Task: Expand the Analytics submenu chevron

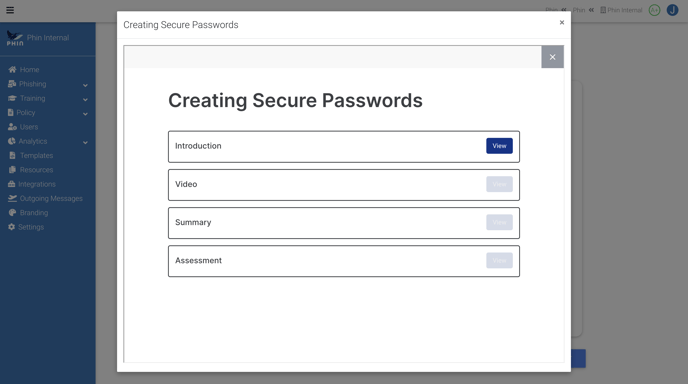Action: 85,143
